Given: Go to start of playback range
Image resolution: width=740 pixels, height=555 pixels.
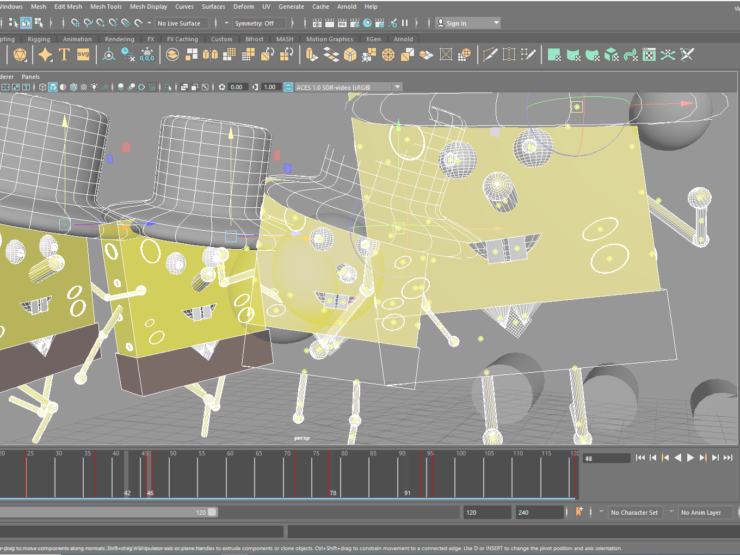Looking at the screenshot, I should click(640, 457).
